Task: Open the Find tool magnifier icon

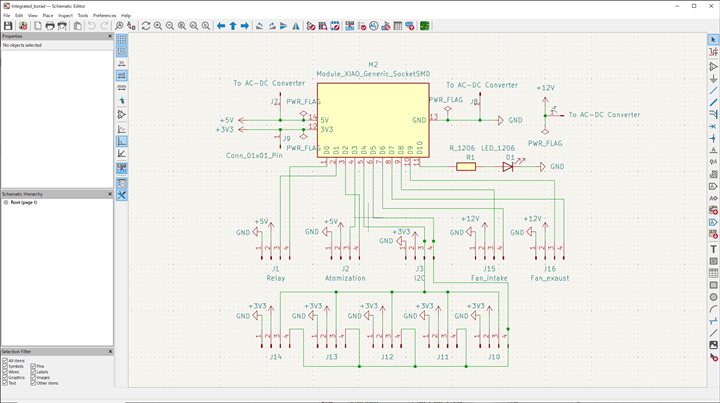Action: point(119,26)
